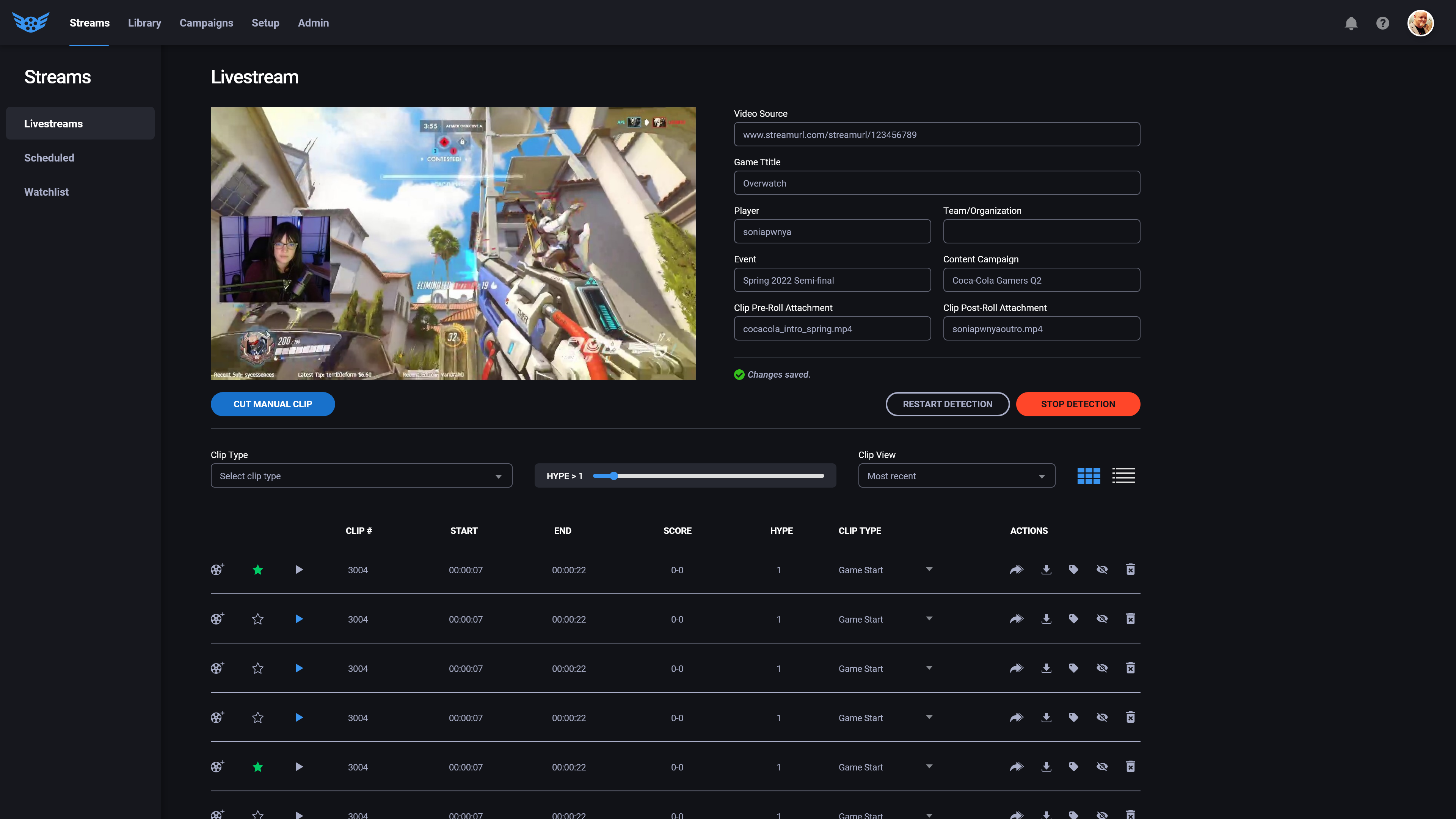Delete the fifth clip in the list
This screenshot has height=819, width=1456.
(1130, 766)
